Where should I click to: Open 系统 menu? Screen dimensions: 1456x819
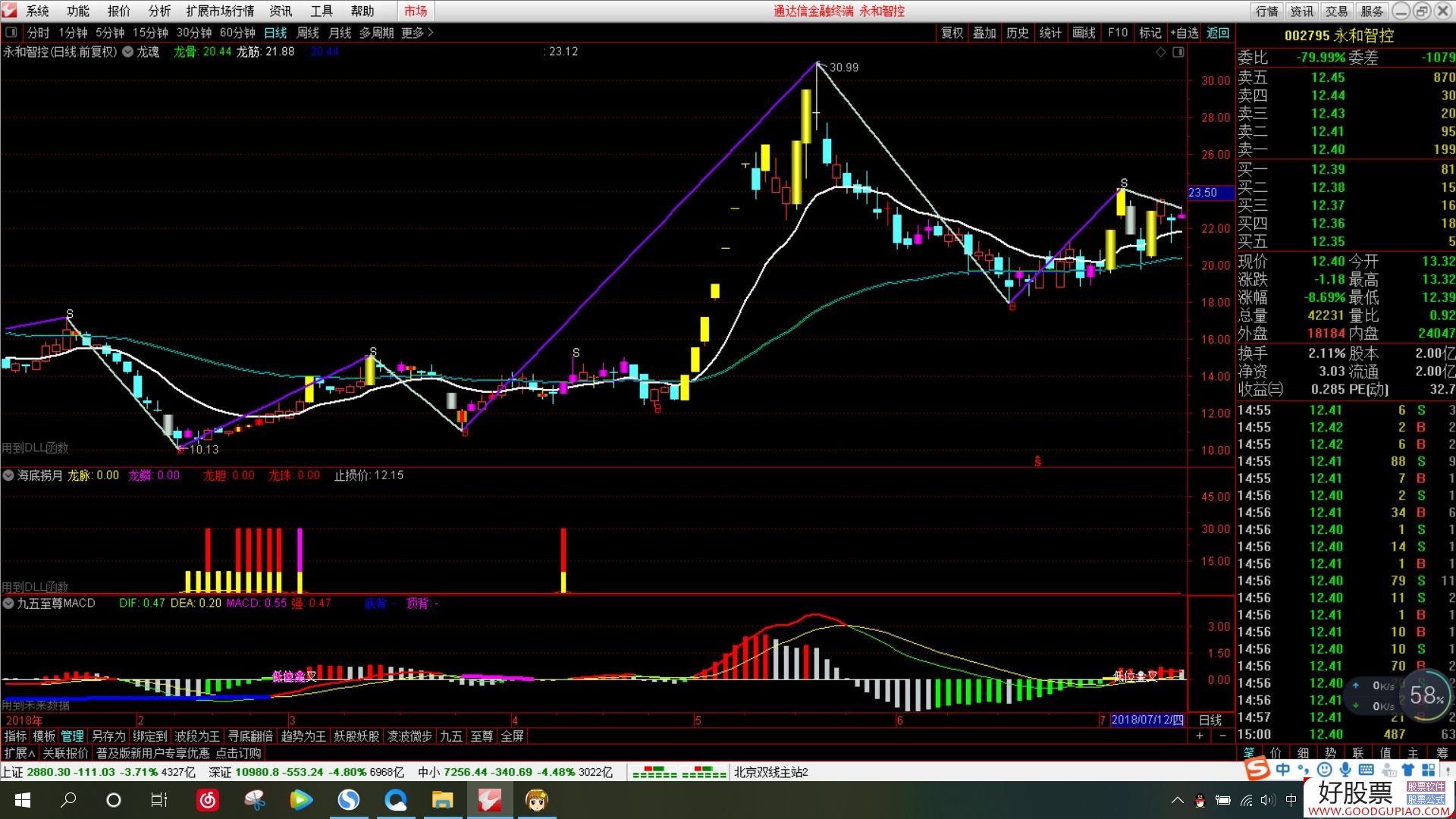[37, 11]
